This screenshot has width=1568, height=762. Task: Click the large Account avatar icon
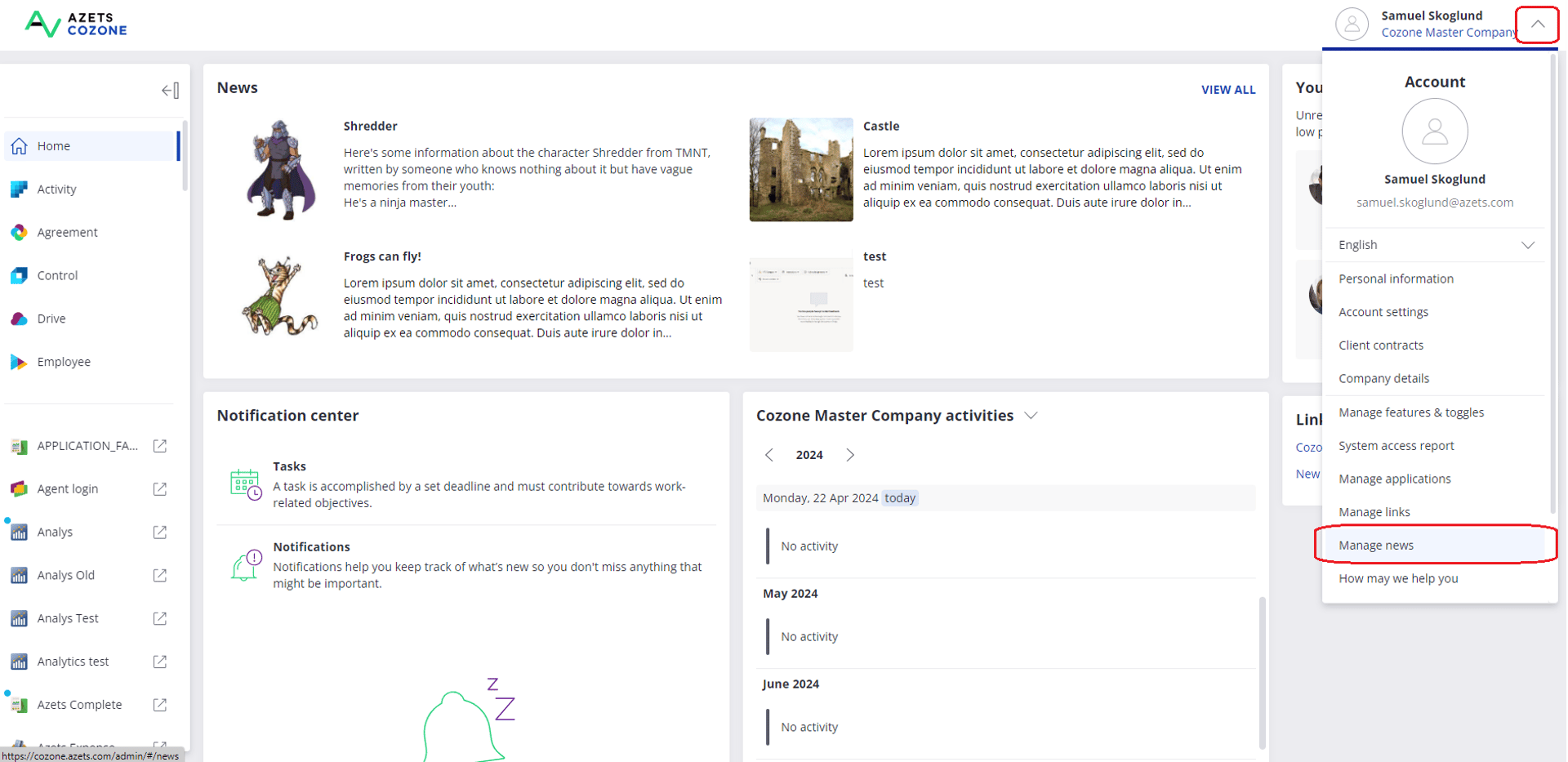click(x=1435, y=131)
